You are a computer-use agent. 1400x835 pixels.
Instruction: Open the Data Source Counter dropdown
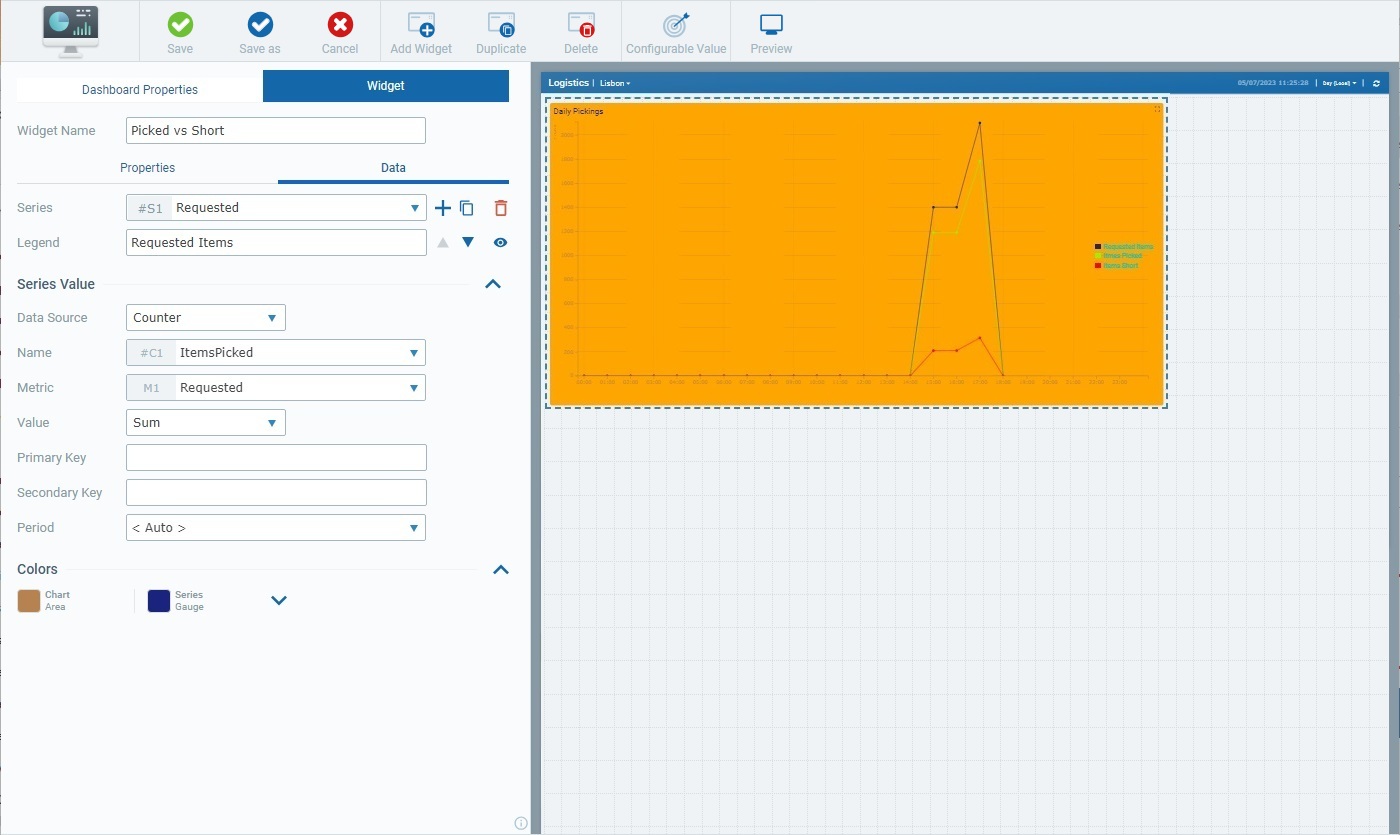[206, 318]
